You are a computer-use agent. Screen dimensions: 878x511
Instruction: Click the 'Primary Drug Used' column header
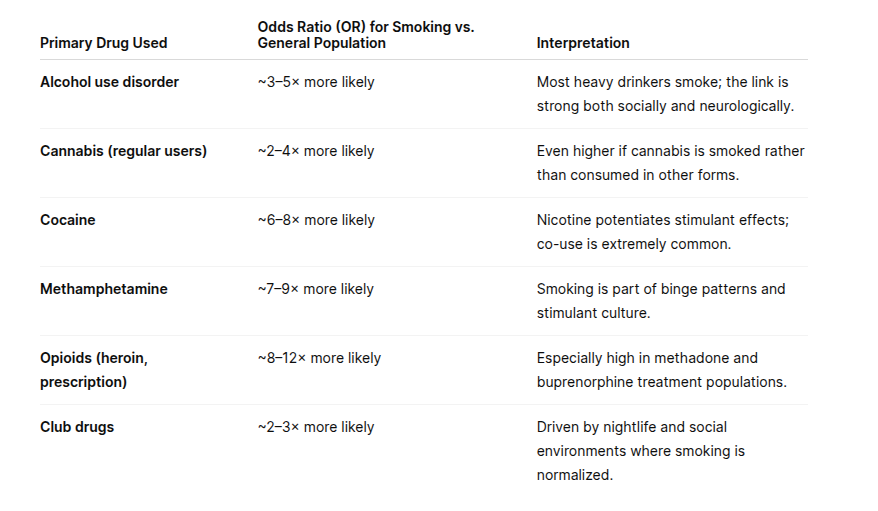coord(104,43)
